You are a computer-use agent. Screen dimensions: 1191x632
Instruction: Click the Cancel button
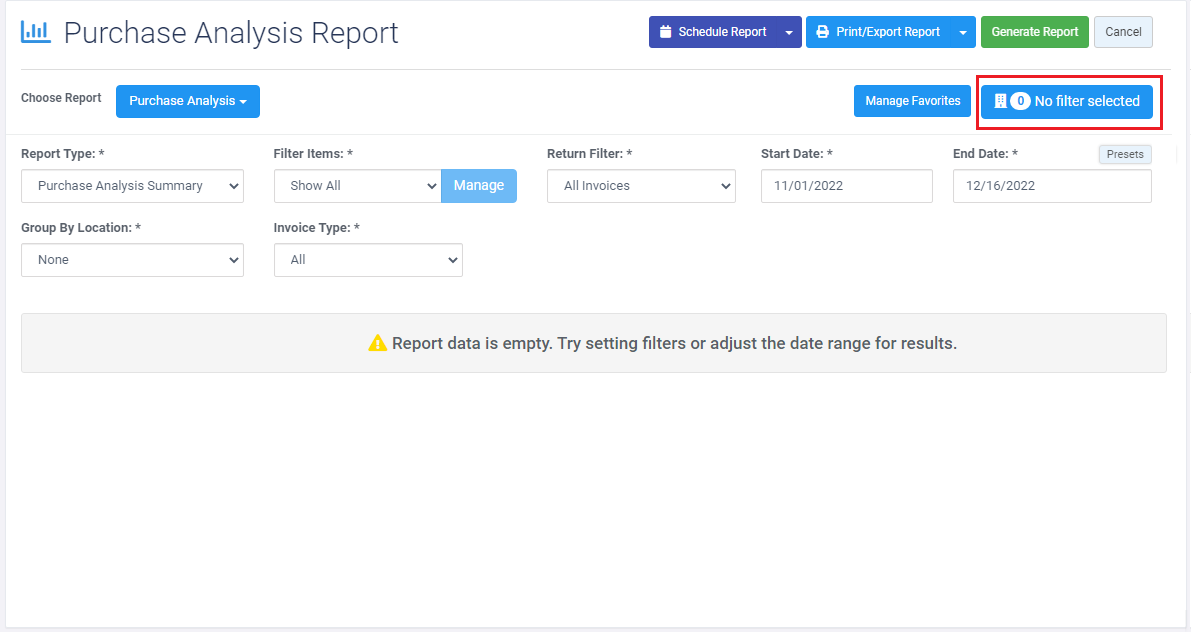pos(1123,32)
